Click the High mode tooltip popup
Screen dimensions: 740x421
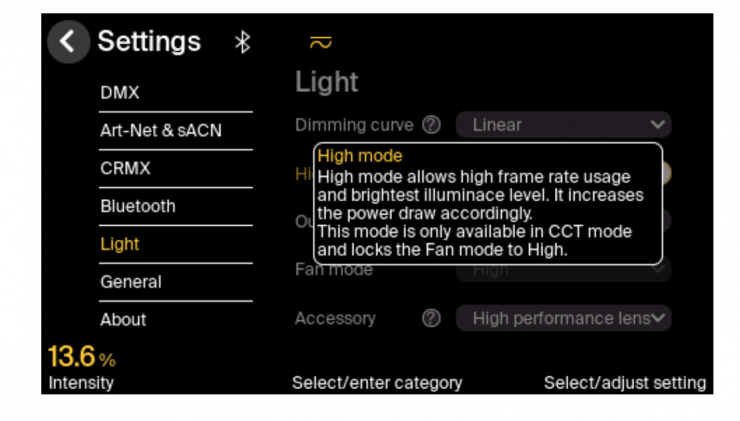point(488,203)
